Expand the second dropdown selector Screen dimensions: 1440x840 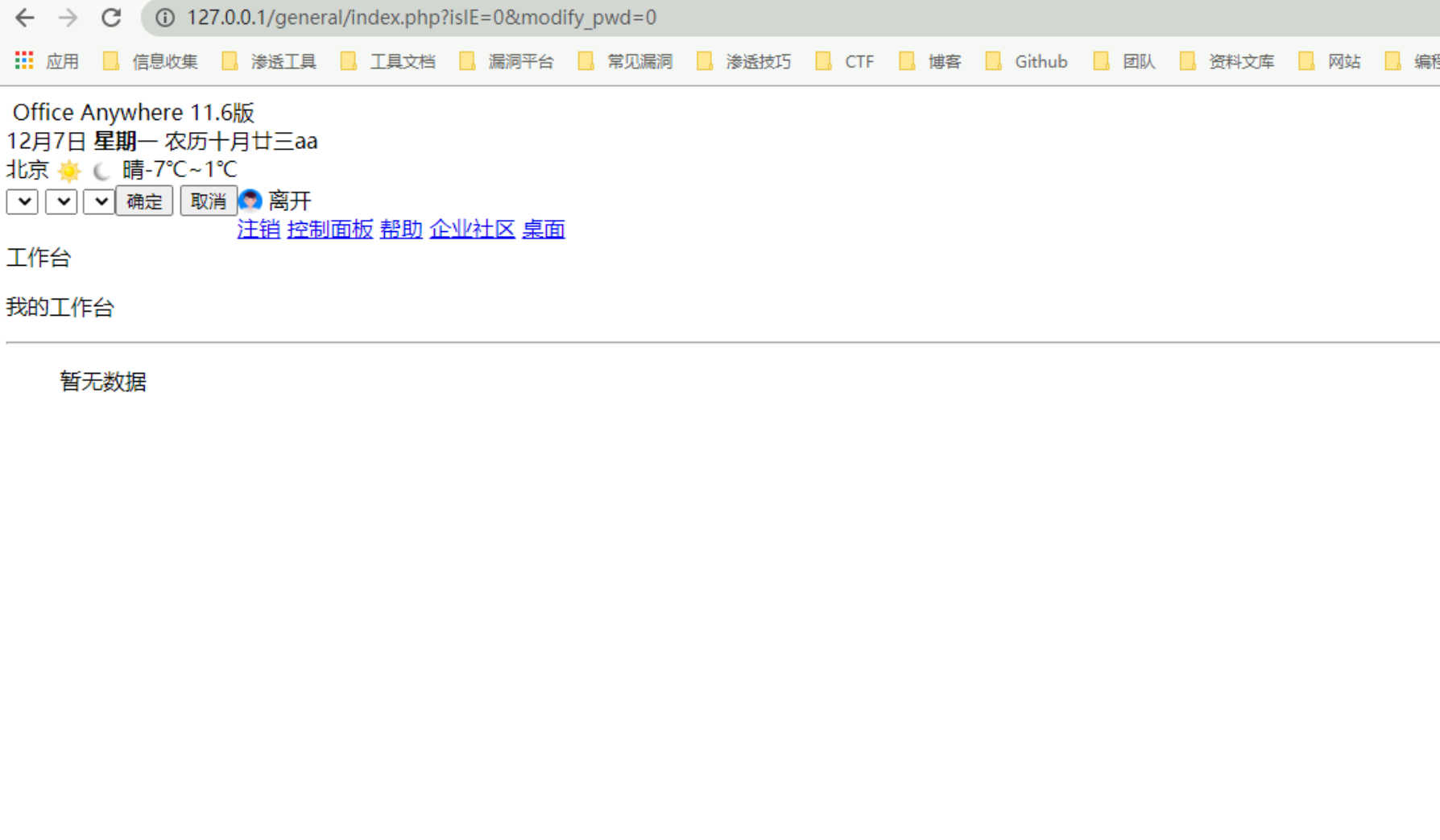tap(61, 201)
